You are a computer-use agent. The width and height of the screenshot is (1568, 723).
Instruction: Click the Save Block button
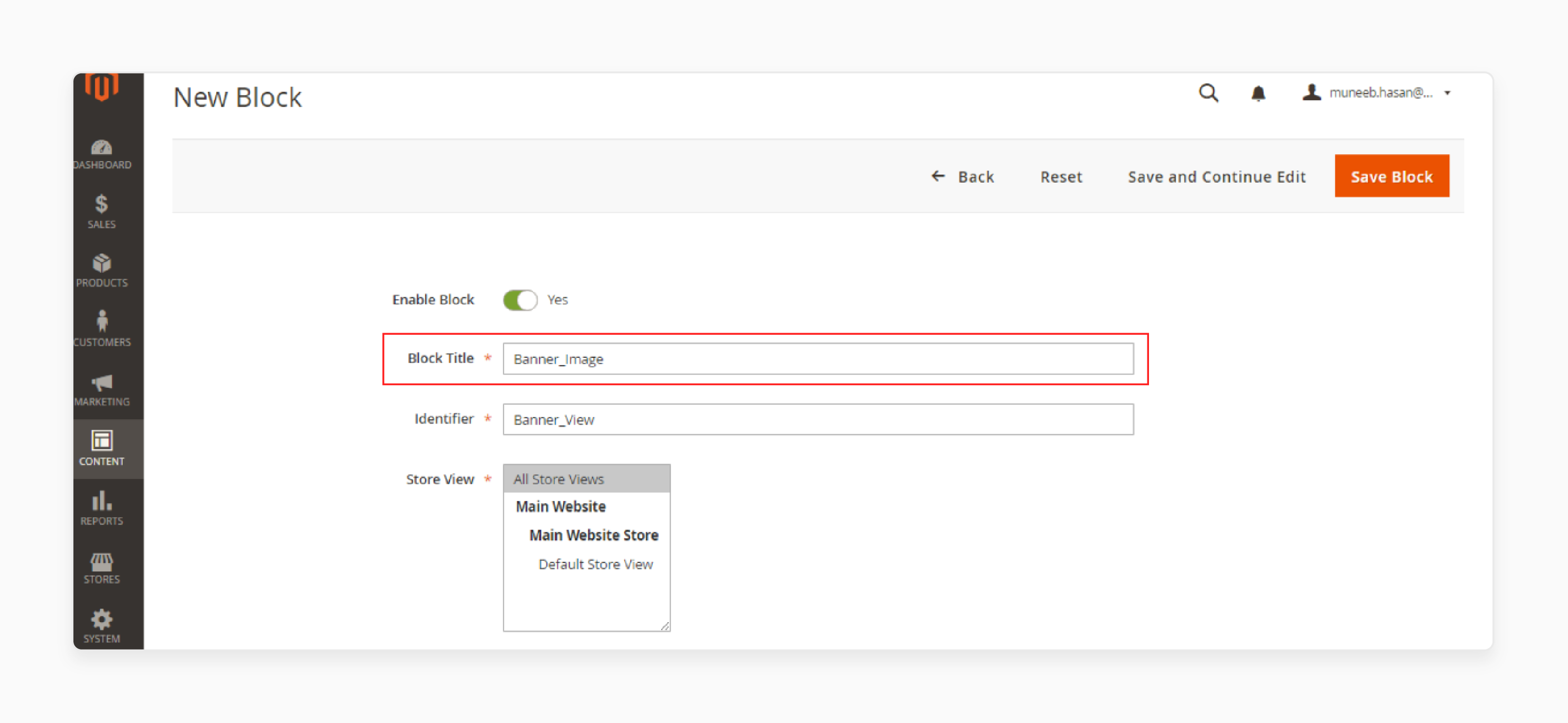tap(1391, 176)
